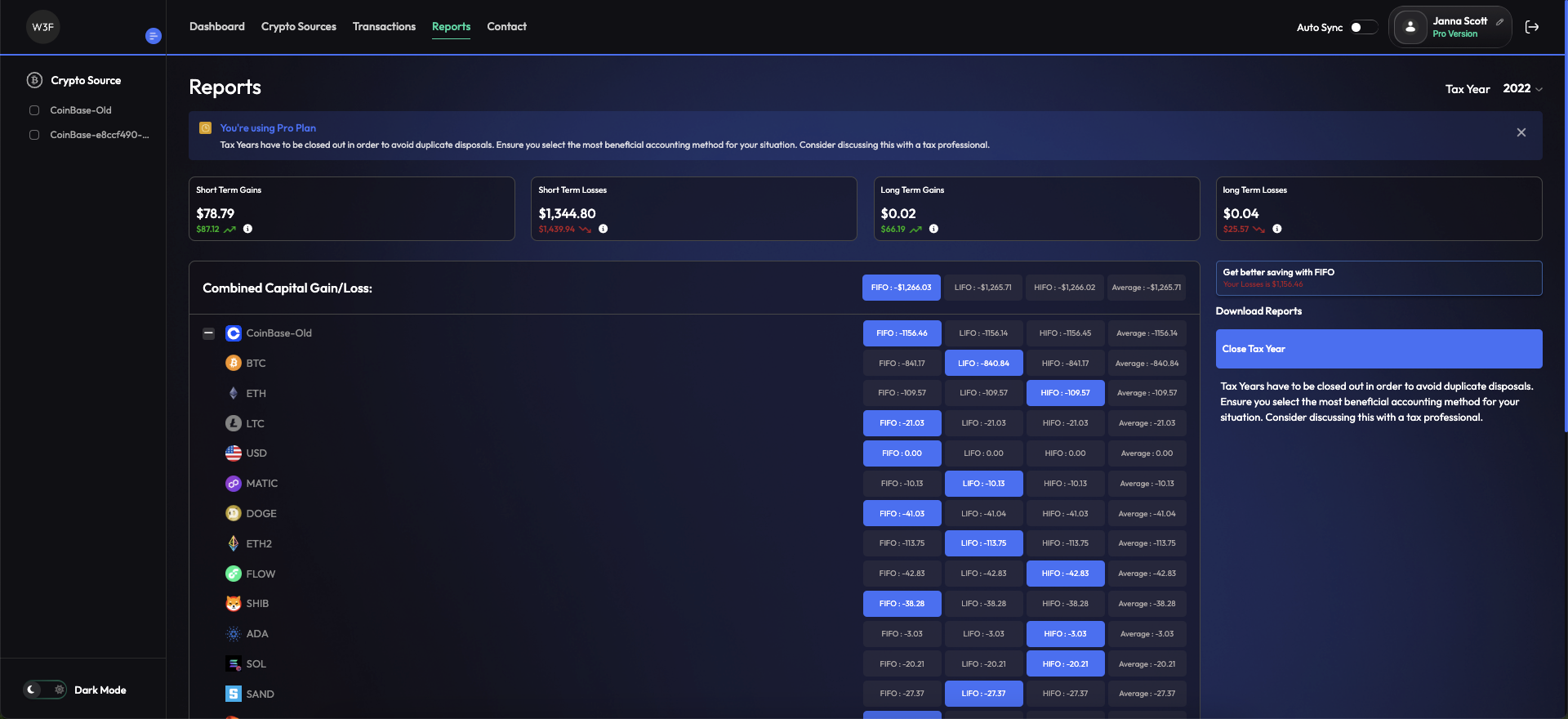Select combined FIFO : -$1,266.03 method
The height and width of the screenshot is (719, 1568).
click(902, 288)
